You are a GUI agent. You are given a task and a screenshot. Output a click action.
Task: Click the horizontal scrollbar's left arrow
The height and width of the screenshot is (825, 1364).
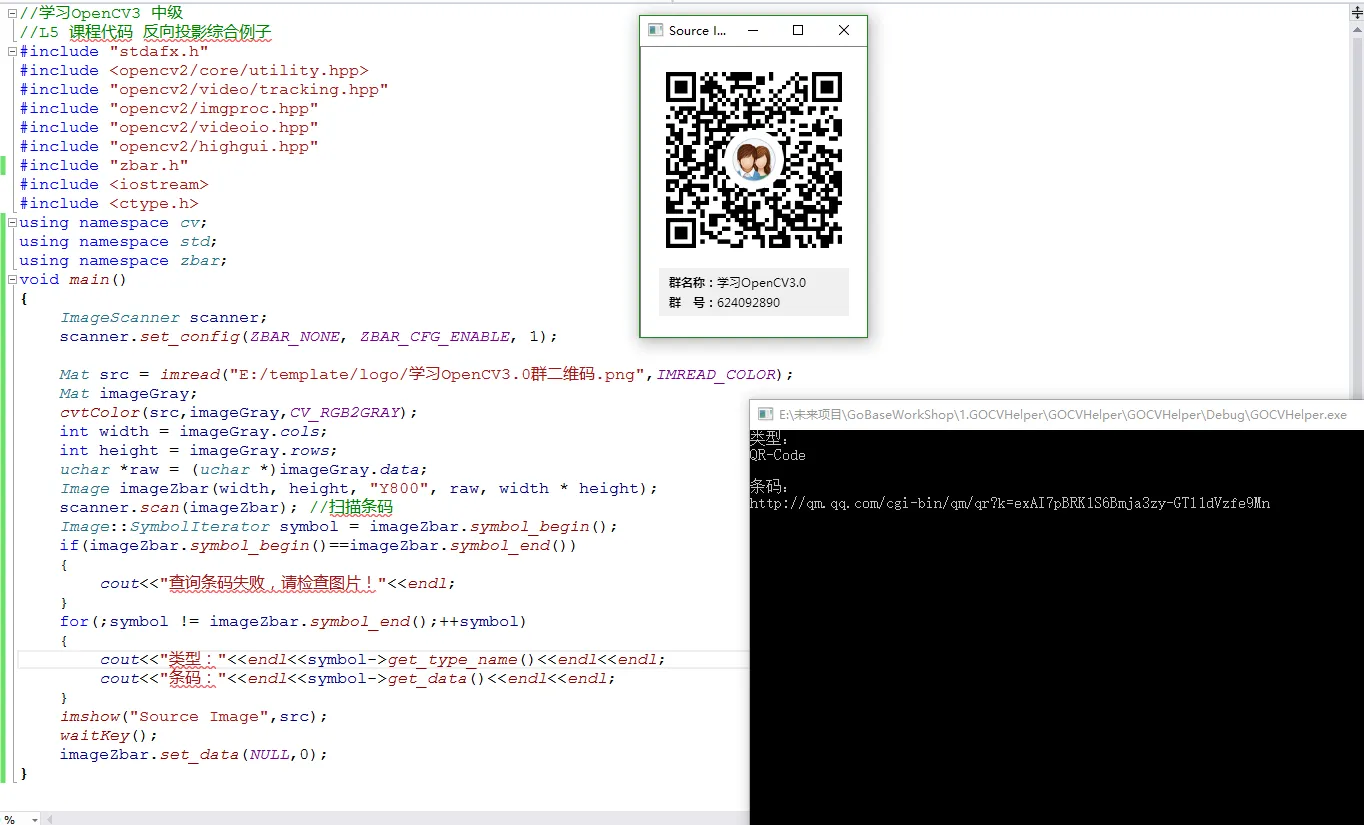[50, 819]
